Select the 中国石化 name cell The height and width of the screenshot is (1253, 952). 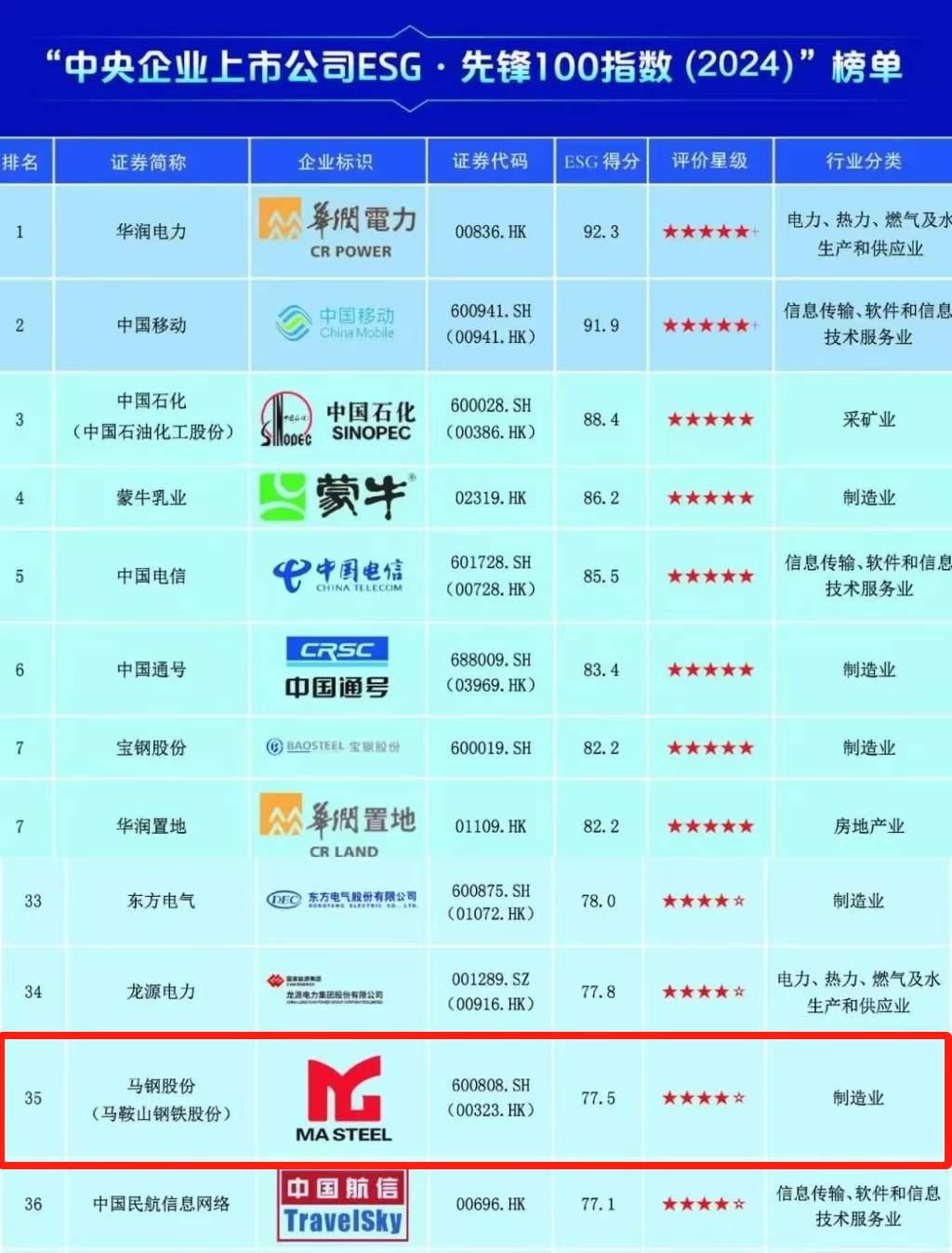[152, 416]
